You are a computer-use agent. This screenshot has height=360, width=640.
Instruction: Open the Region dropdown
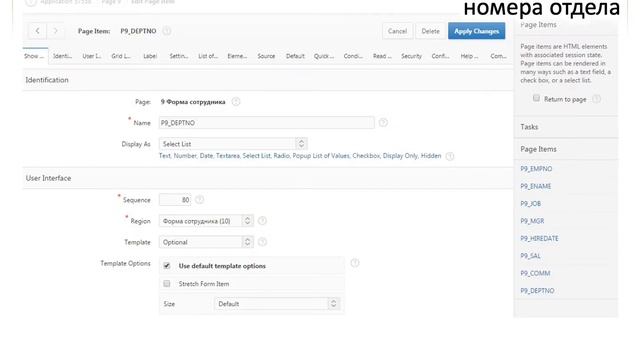(x=206, y=221)
